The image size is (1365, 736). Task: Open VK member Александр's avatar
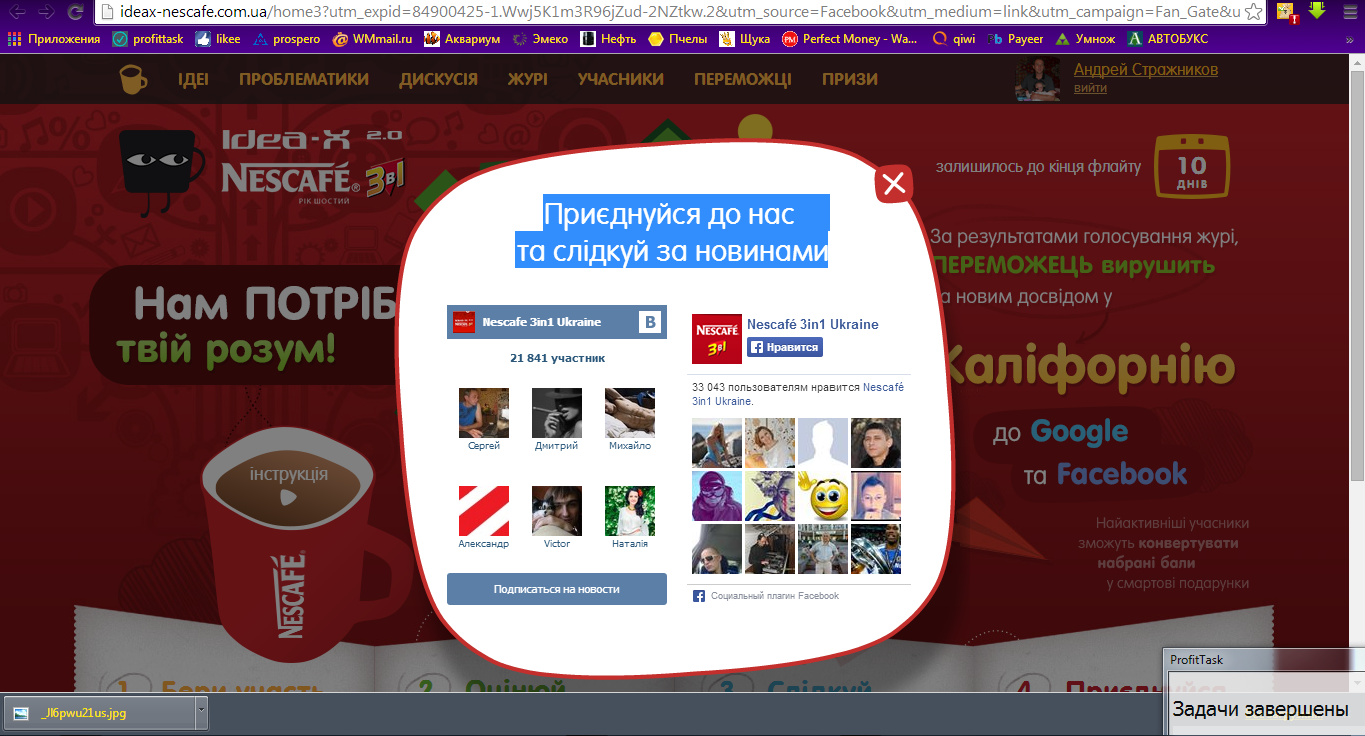click(484, 511)
